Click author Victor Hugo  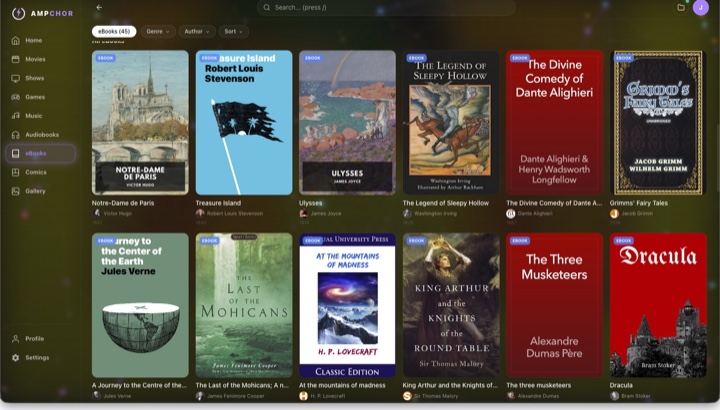[117, 213]
